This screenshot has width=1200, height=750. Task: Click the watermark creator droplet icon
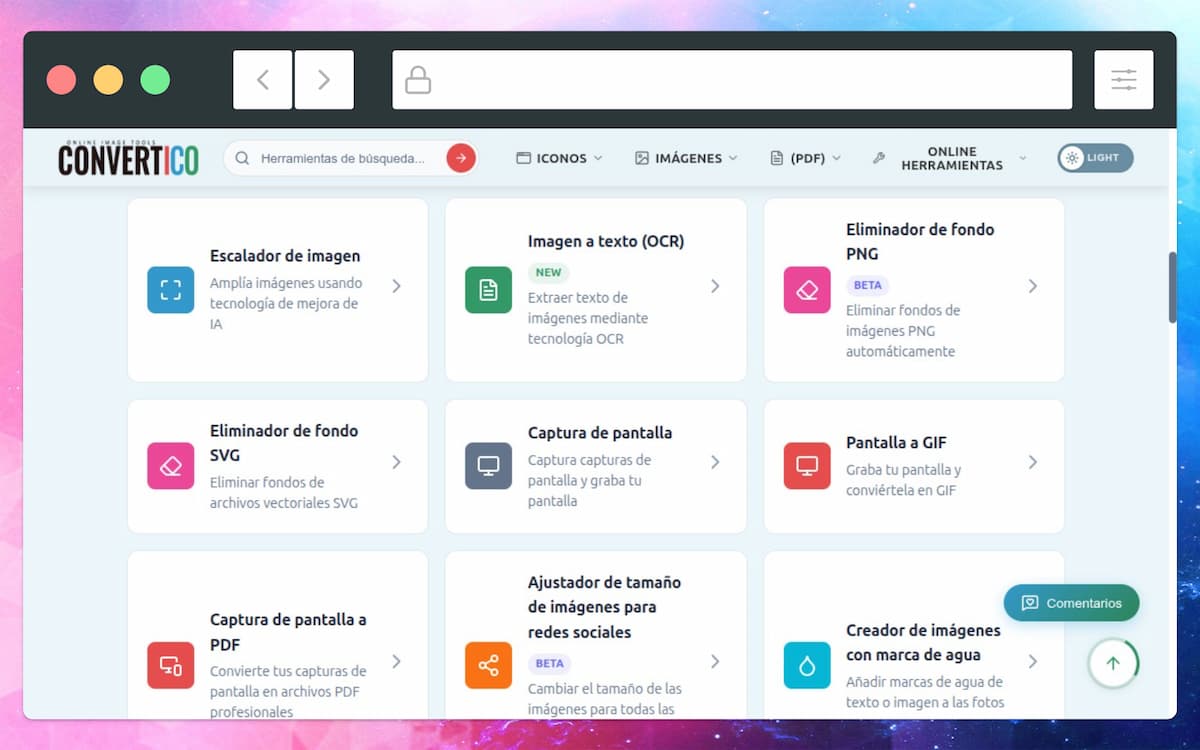(806, 666)
